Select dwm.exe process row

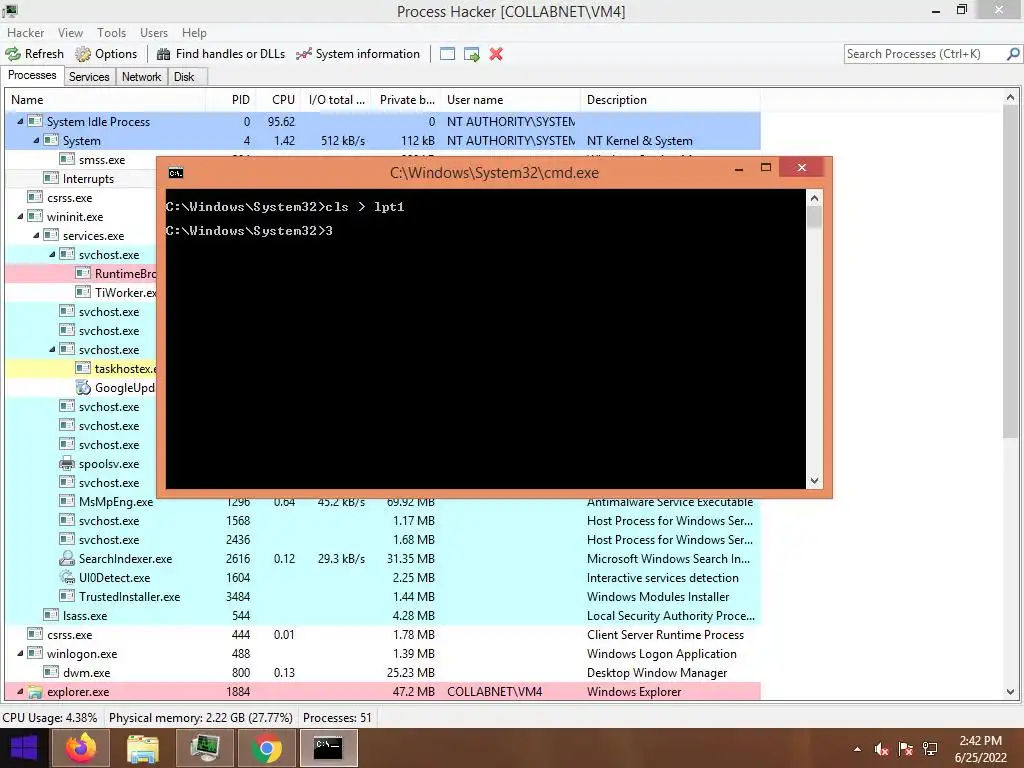point(383,673)
